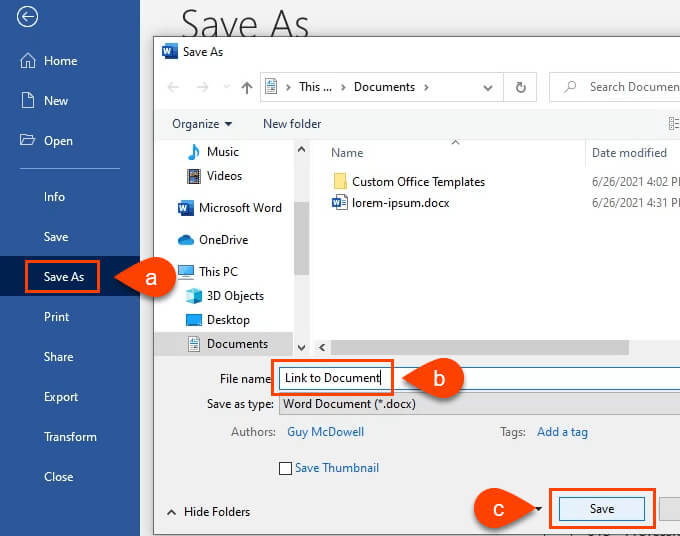This screenshot has height=536, width=680.
Task: Click the New blank page icon
Action: 28,100
